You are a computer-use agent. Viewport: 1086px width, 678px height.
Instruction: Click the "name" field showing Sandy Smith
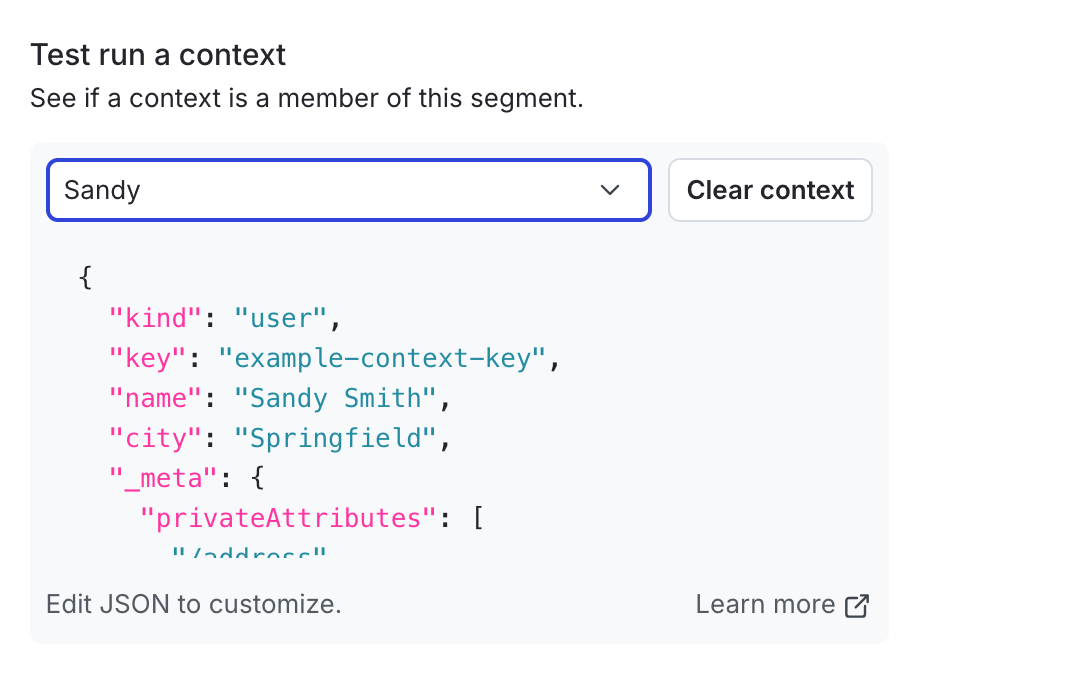pos(153,398)
